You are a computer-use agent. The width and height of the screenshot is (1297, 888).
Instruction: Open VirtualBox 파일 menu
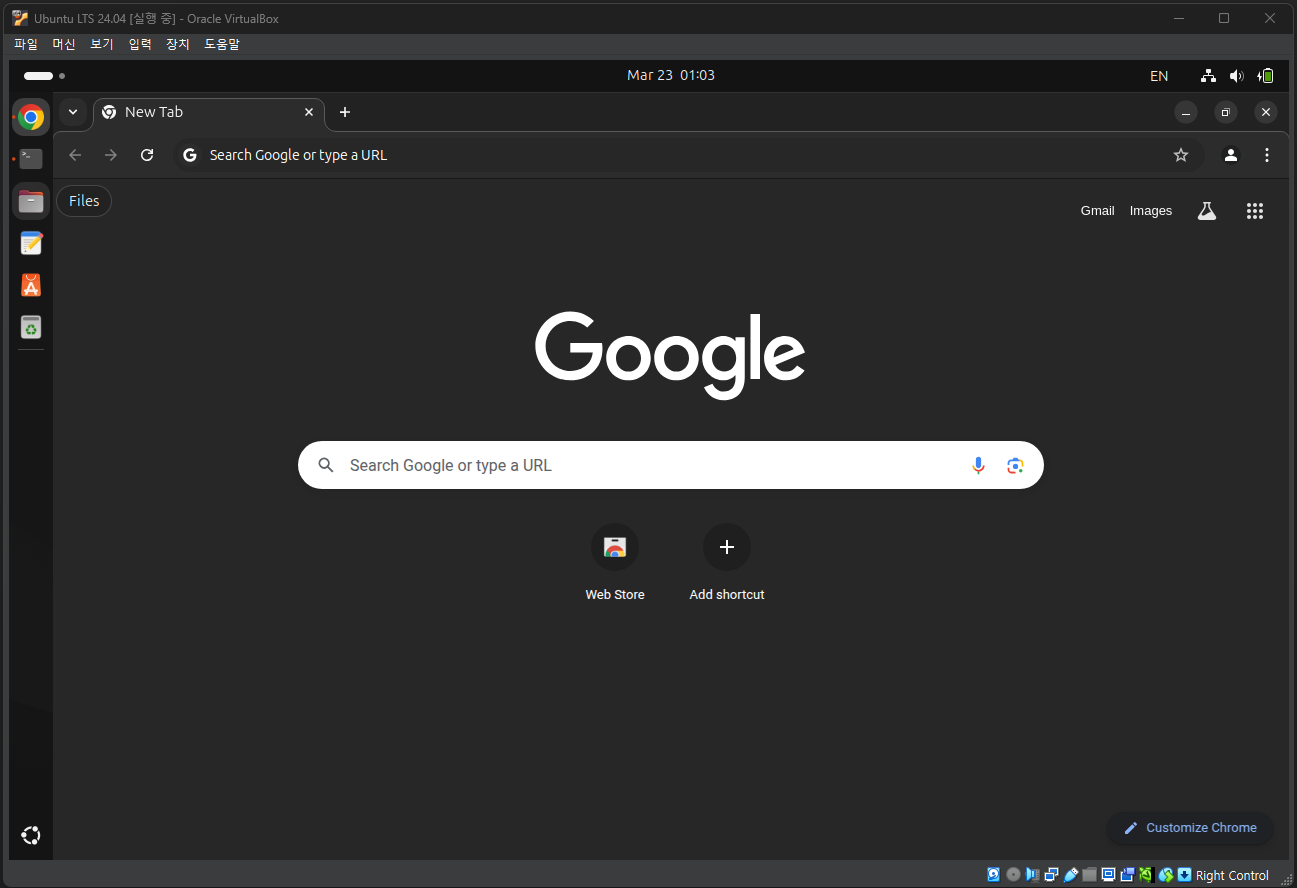point(25,44)
